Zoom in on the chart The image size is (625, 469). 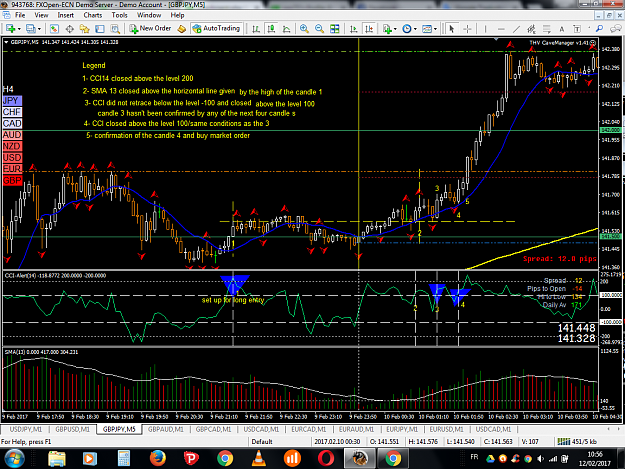(304, 29)
